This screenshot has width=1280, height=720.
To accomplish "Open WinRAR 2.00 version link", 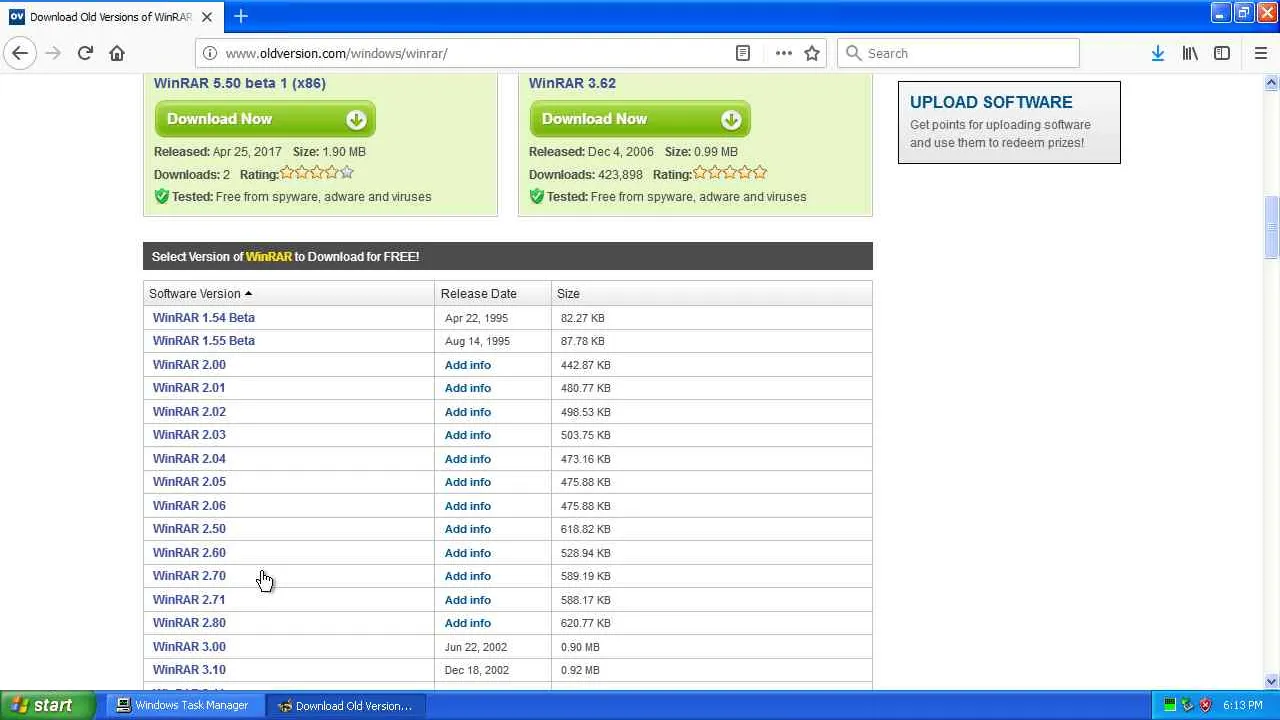I will coord(189,365).
